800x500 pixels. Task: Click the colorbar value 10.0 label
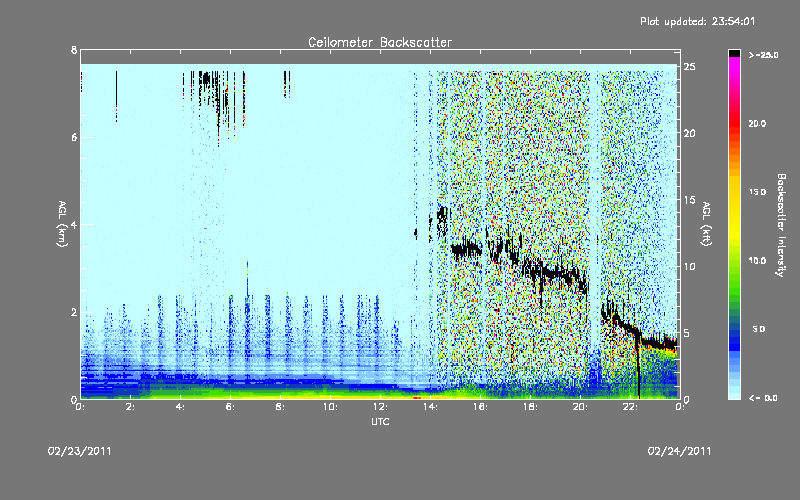coord(757,261)
